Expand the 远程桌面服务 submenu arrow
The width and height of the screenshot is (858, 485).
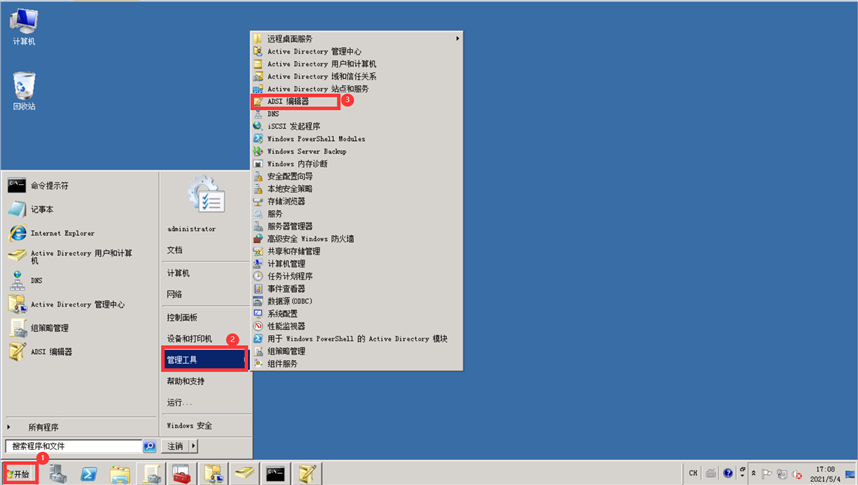[457, 39]
